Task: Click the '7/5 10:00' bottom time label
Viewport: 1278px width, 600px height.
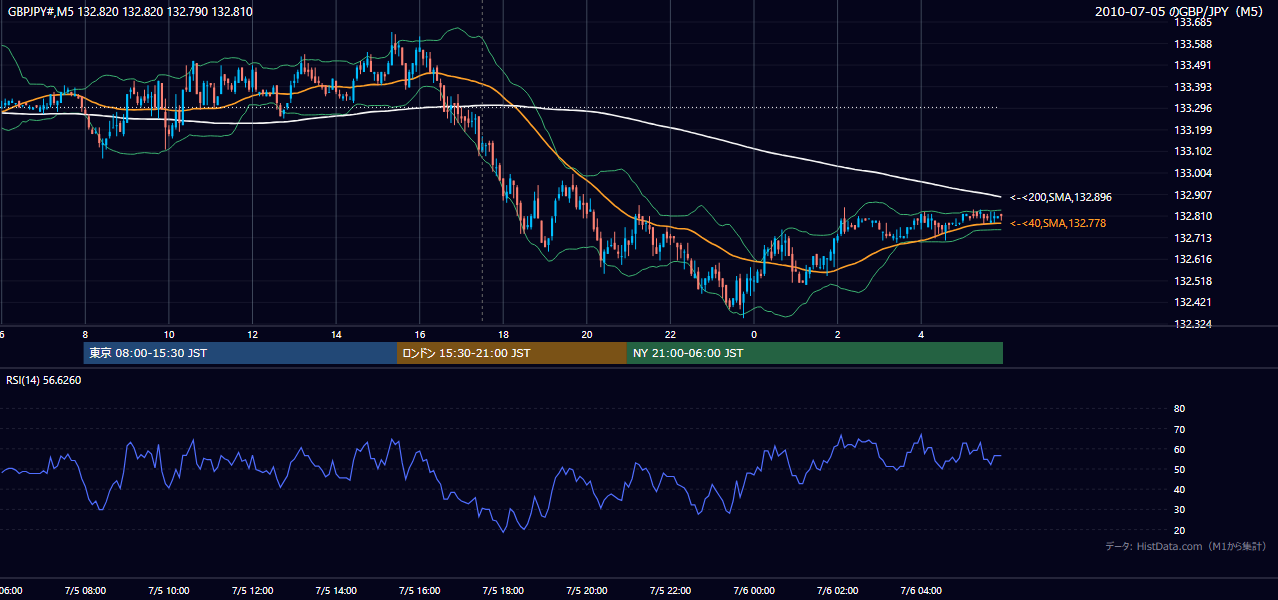Action: (169, 591)
